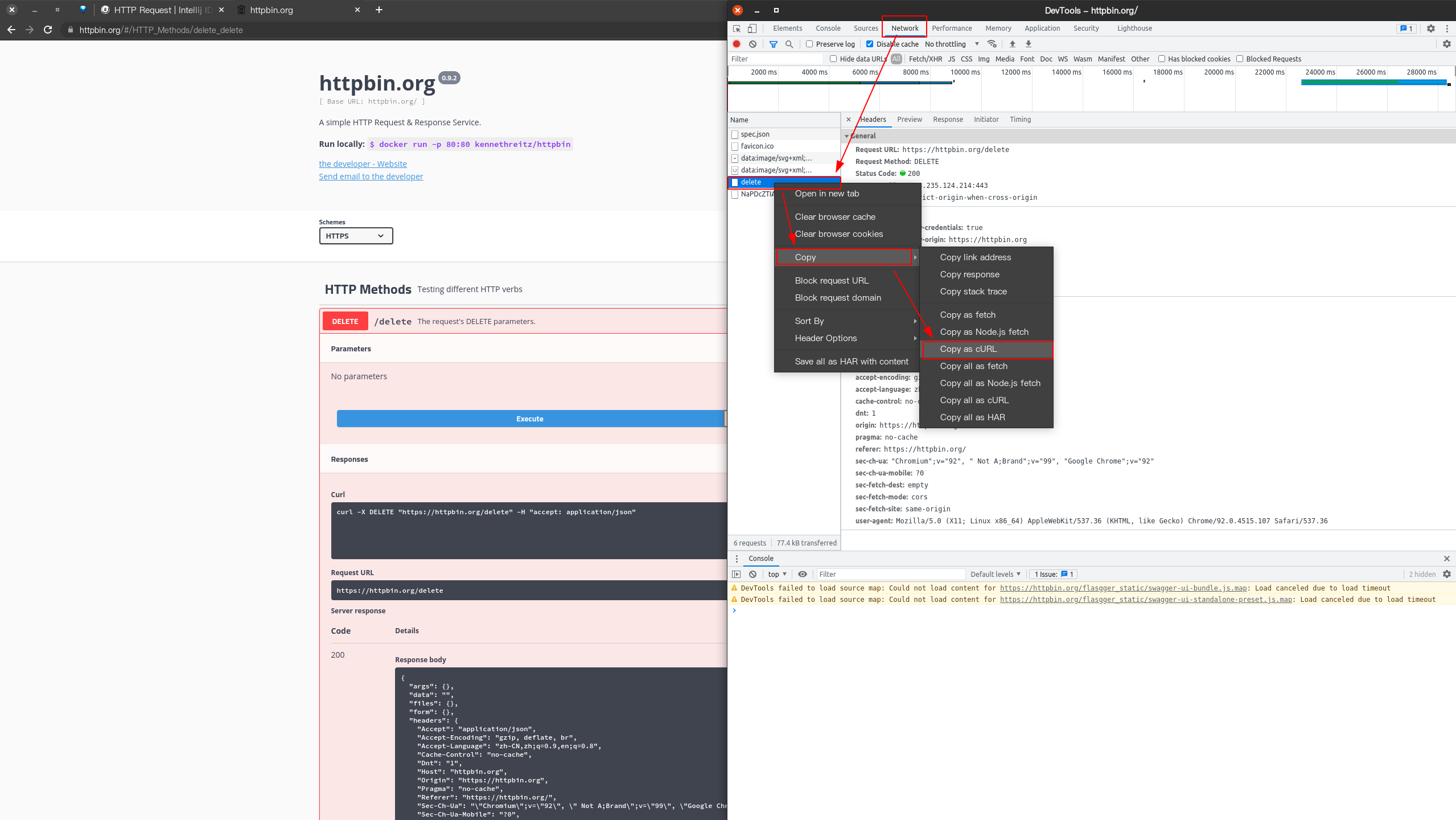
Task: Open a new browser tab
Action: 379,10
